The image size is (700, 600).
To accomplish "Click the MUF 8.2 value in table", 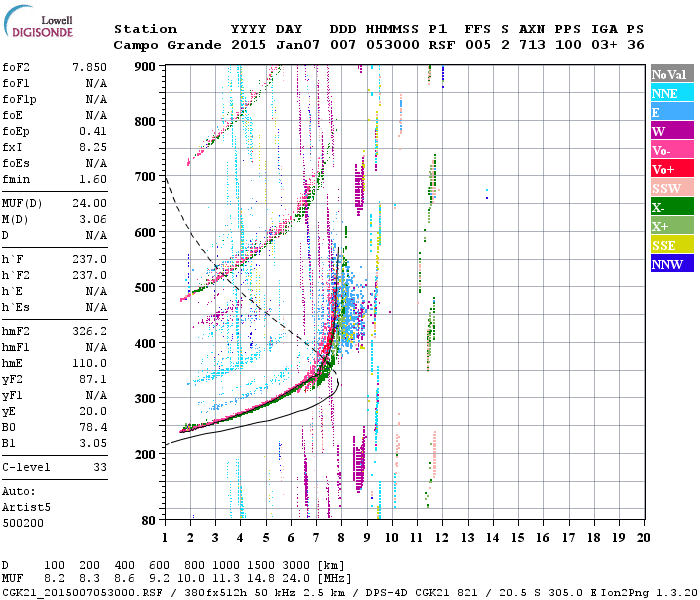I will [x=54, y=579].
